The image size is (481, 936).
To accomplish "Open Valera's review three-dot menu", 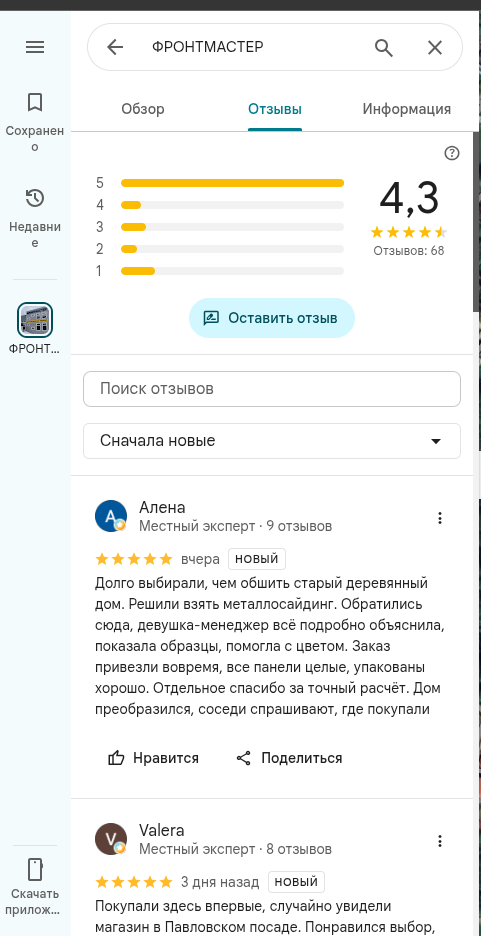I will 440,841.
